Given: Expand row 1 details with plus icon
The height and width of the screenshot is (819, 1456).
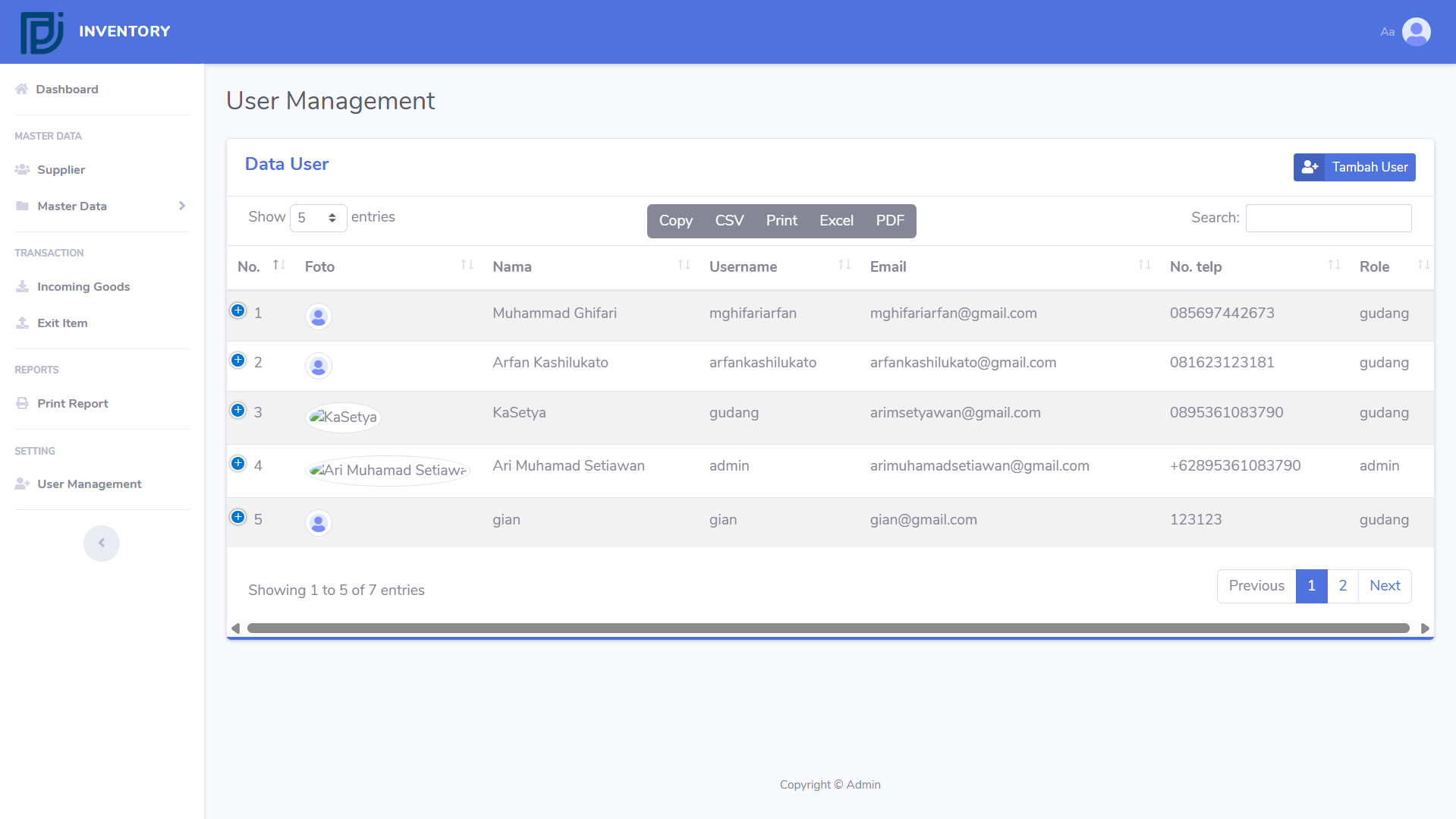Looking at the screenshot, I should 238,310.
